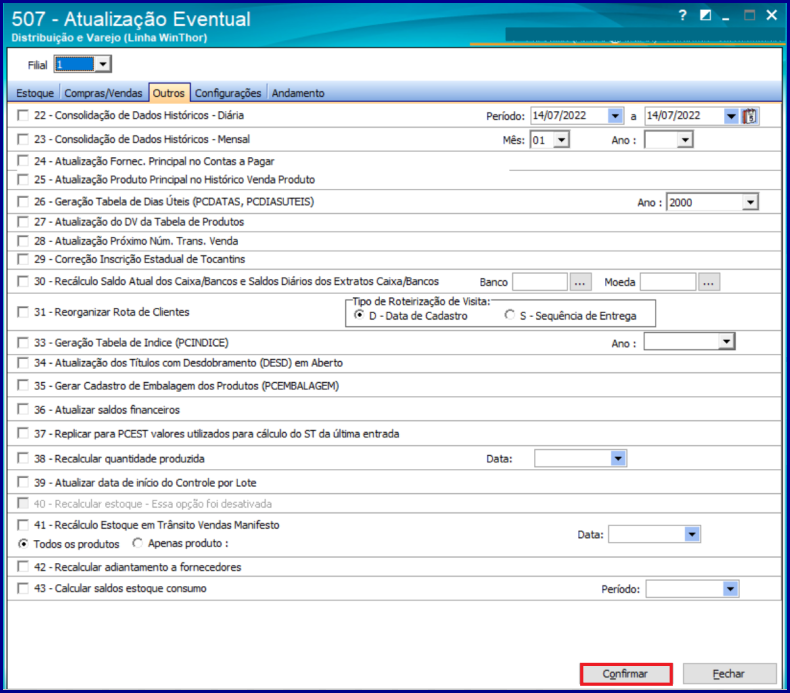Open the Filial dropdown

pyautogui.click(x=103, y=64)
